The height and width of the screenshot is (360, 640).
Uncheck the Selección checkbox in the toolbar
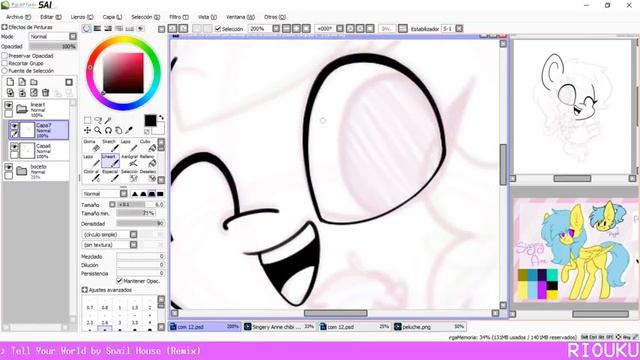pyautogui.click(x=218, y=29)
